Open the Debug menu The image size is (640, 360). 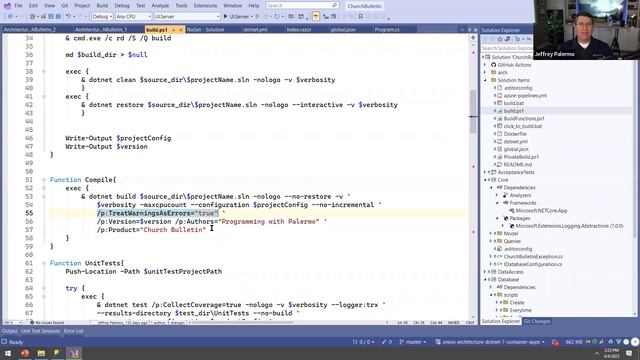coord(122,6)
